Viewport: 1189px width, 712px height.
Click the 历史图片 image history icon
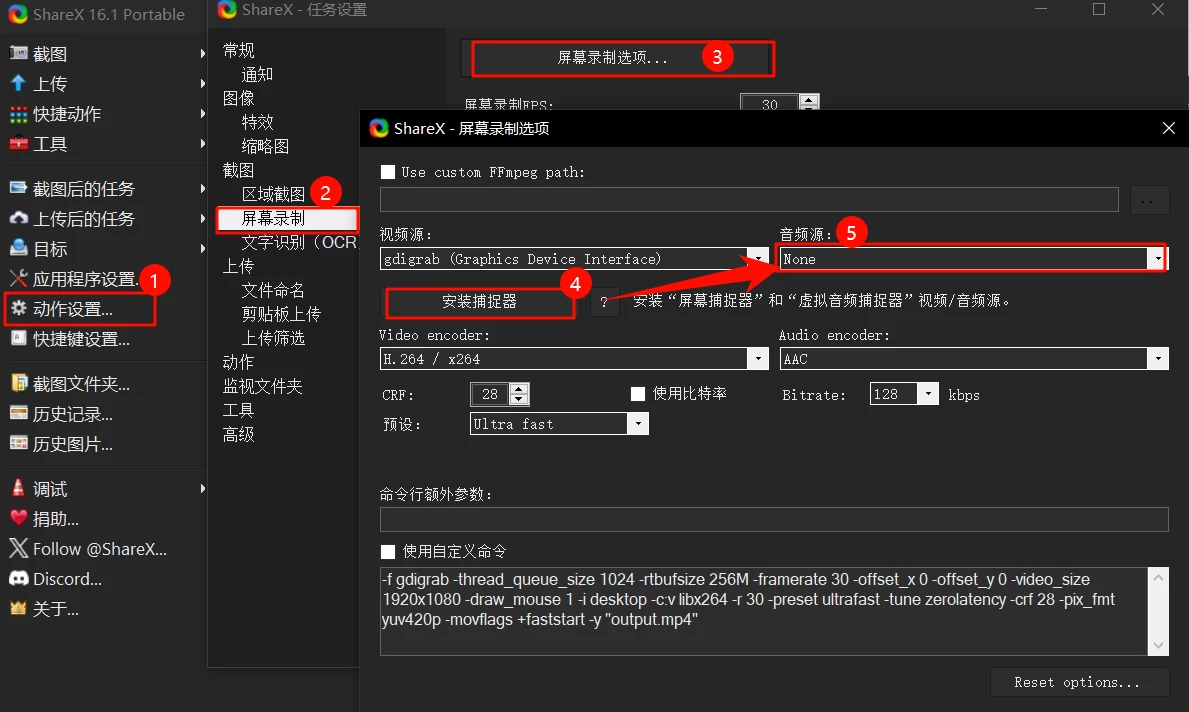pyautogui.click(x=18, y=443)
